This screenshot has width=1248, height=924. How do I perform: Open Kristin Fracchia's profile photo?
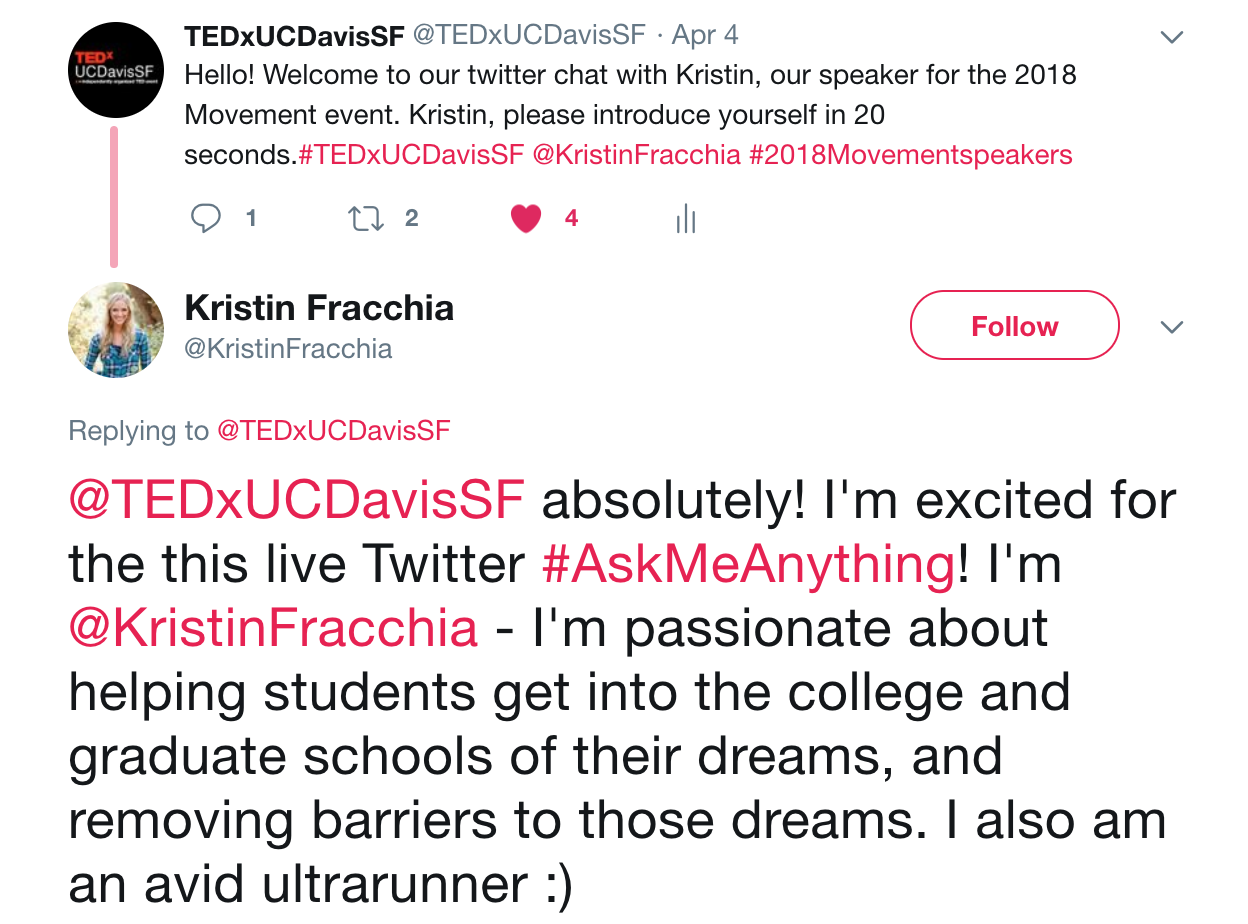pyautogui.click(x=115, y=329)
